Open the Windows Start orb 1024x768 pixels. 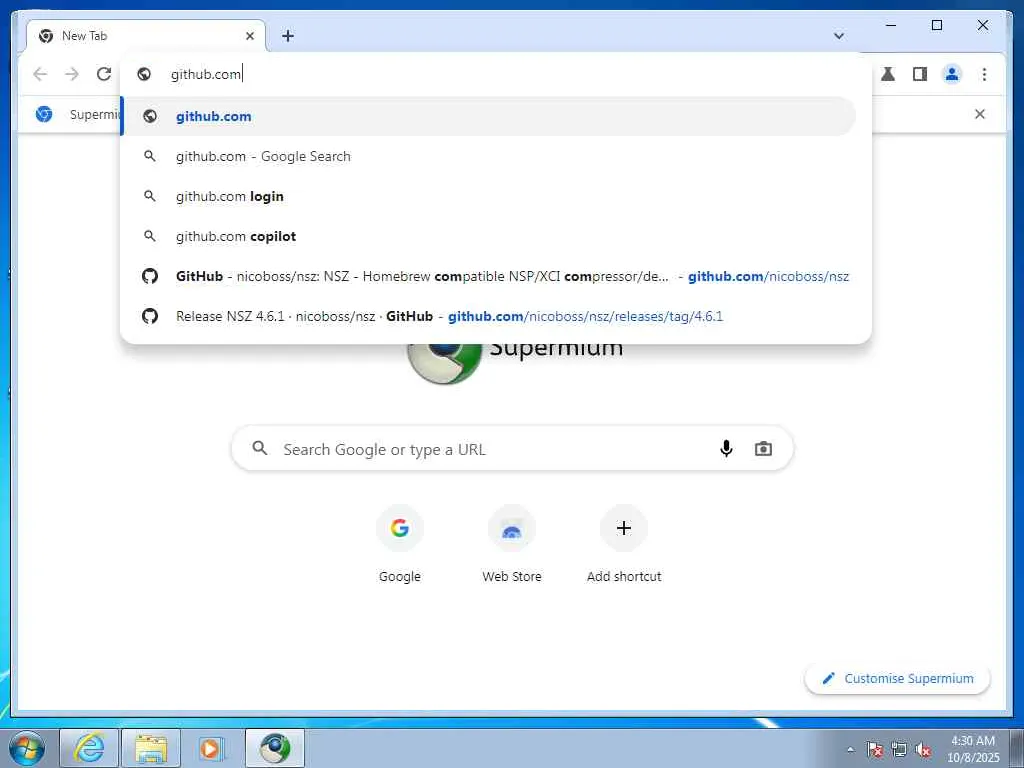[27, 748]
